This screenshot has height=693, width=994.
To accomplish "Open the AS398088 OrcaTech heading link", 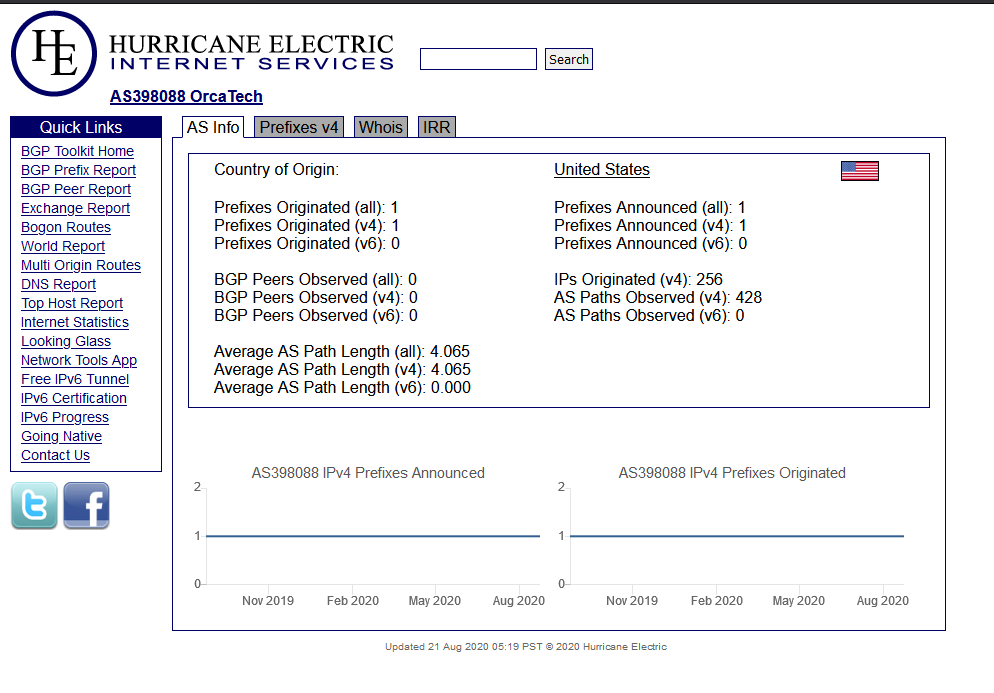I will [186, 96].
